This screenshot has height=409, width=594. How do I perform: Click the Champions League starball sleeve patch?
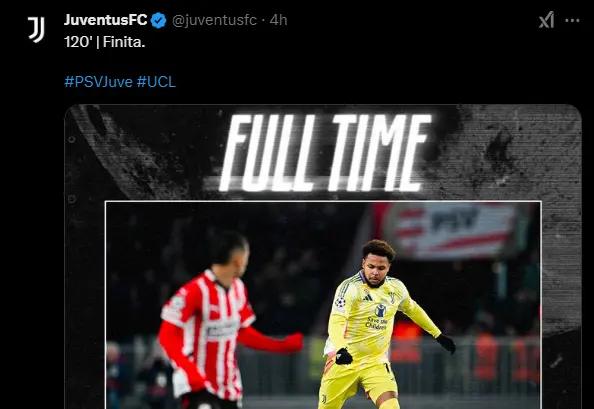(x=340, y=303)
